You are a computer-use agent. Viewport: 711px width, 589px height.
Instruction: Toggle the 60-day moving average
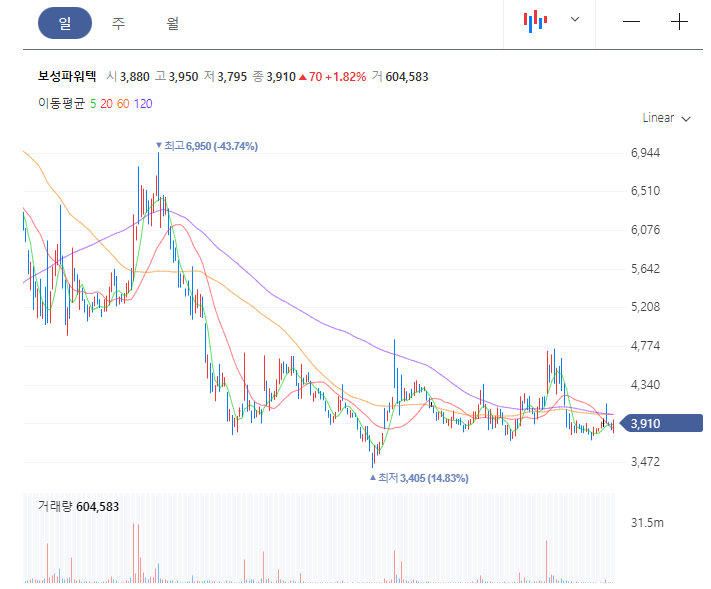pyautogui.click(x=123, y=104)
